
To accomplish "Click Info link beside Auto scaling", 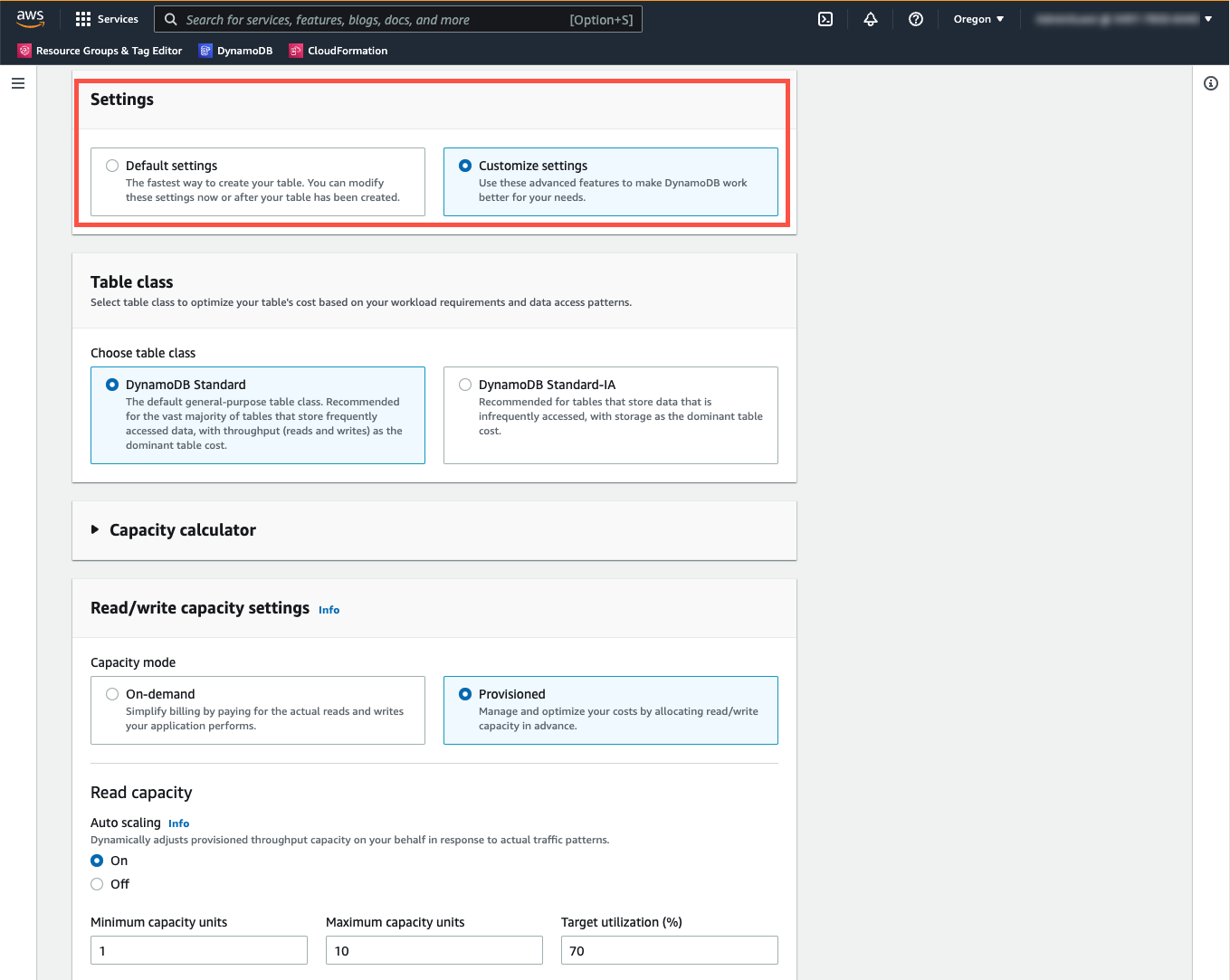I will (178, 823).
